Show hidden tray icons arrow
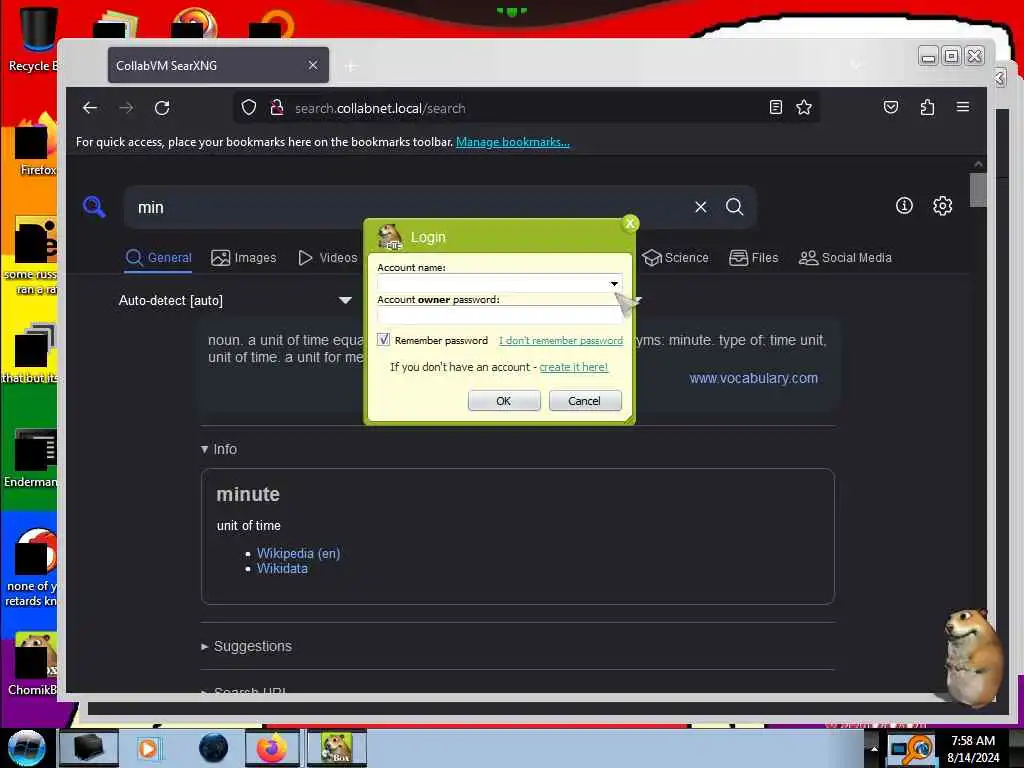 pos(874,748)
